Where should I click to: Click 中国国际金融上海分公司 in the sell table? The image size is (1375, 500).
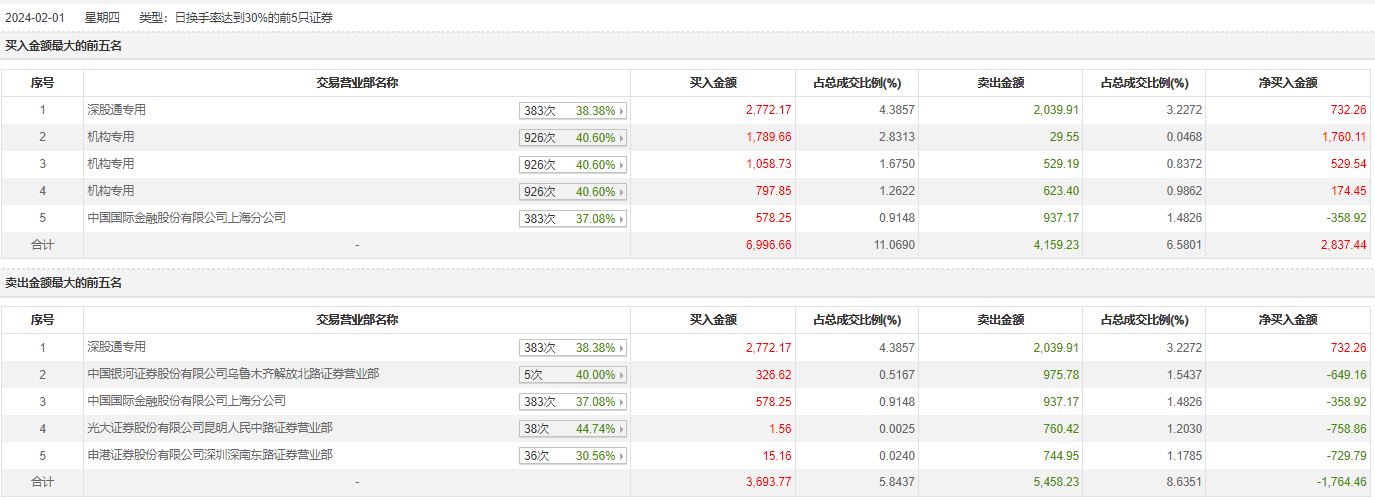pyautogui.click(x=186, y=401)
